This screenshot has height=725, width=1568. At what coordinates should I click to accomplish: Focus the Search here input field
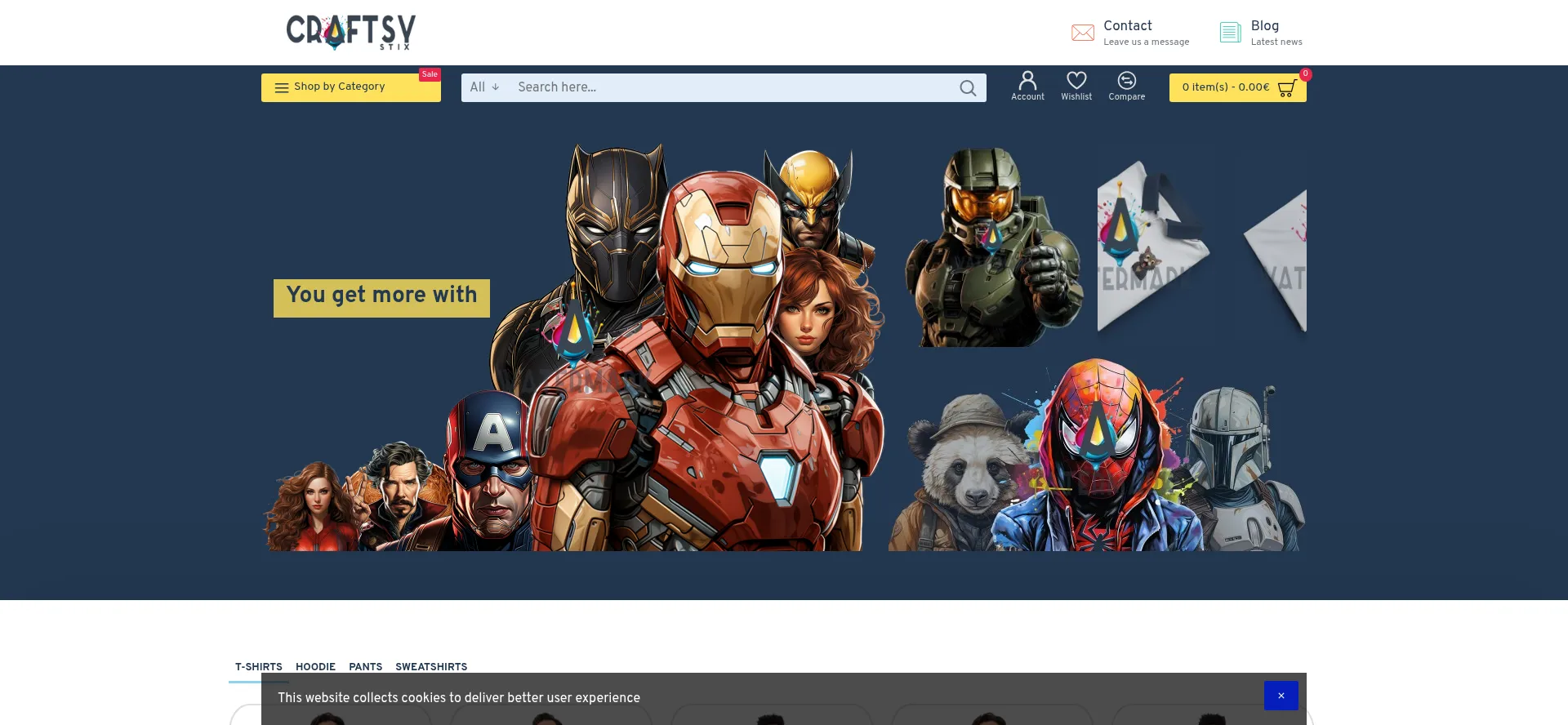(x=731, y=87)
